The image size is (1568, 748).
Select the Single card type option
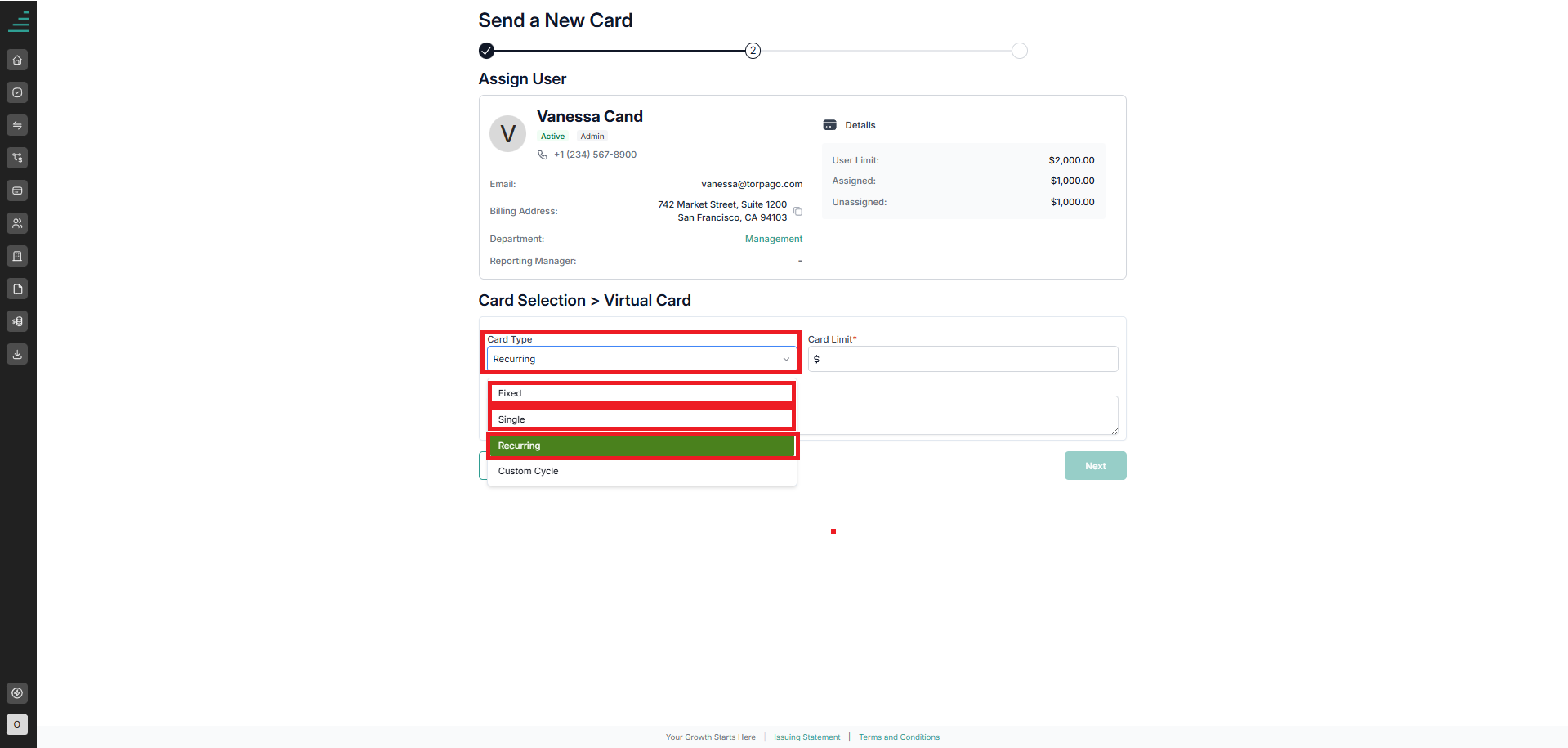click(641, 419)
